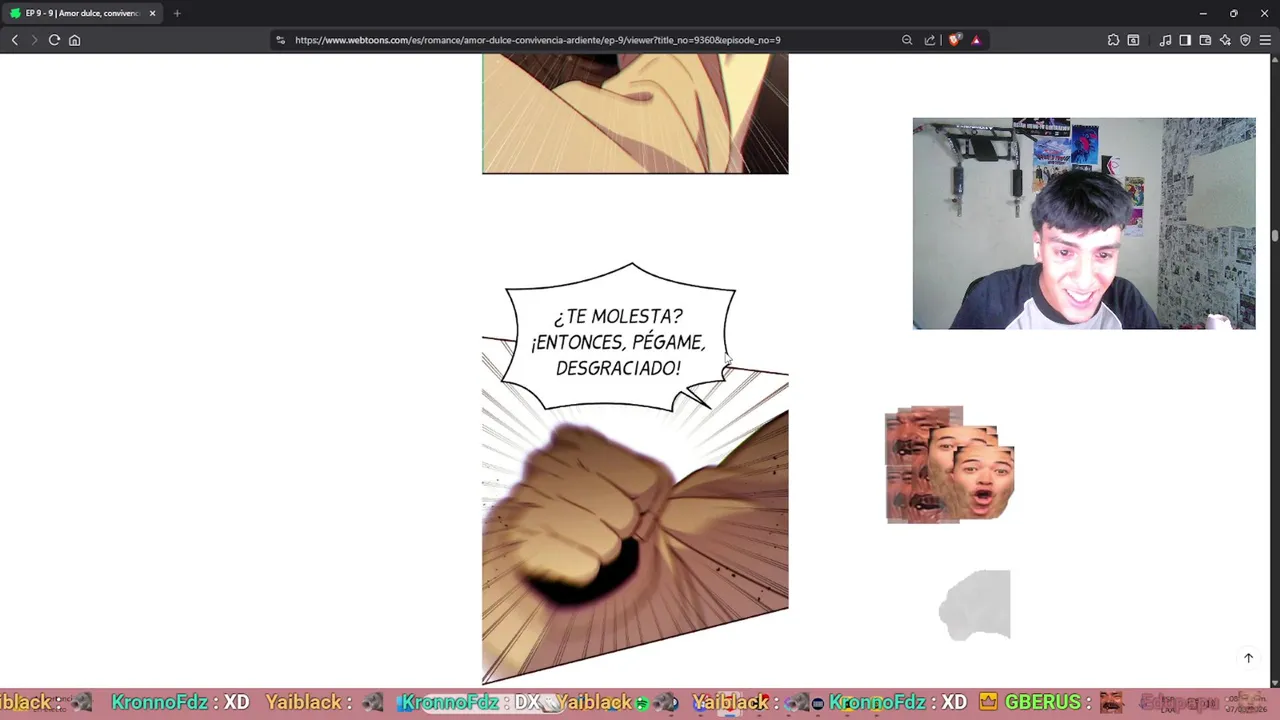Open the Brave Wallet icon
This screenshot has height=720, width=1280.
coord(1205,40)
